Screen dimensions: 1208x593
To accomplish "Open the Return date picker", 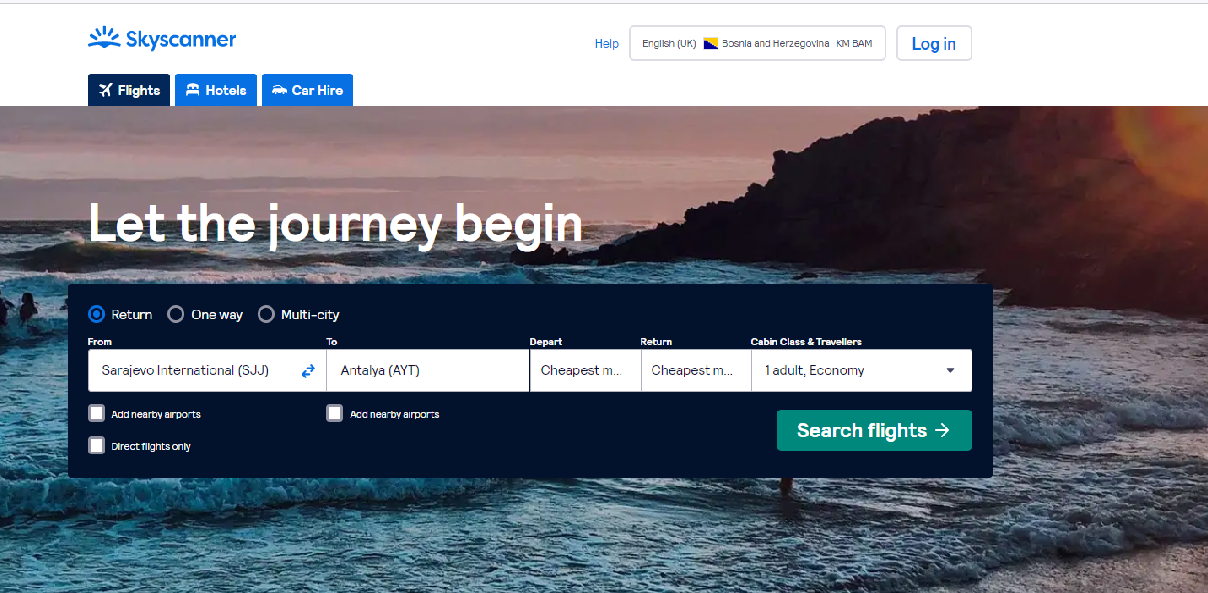I will (x=695, y=371).
